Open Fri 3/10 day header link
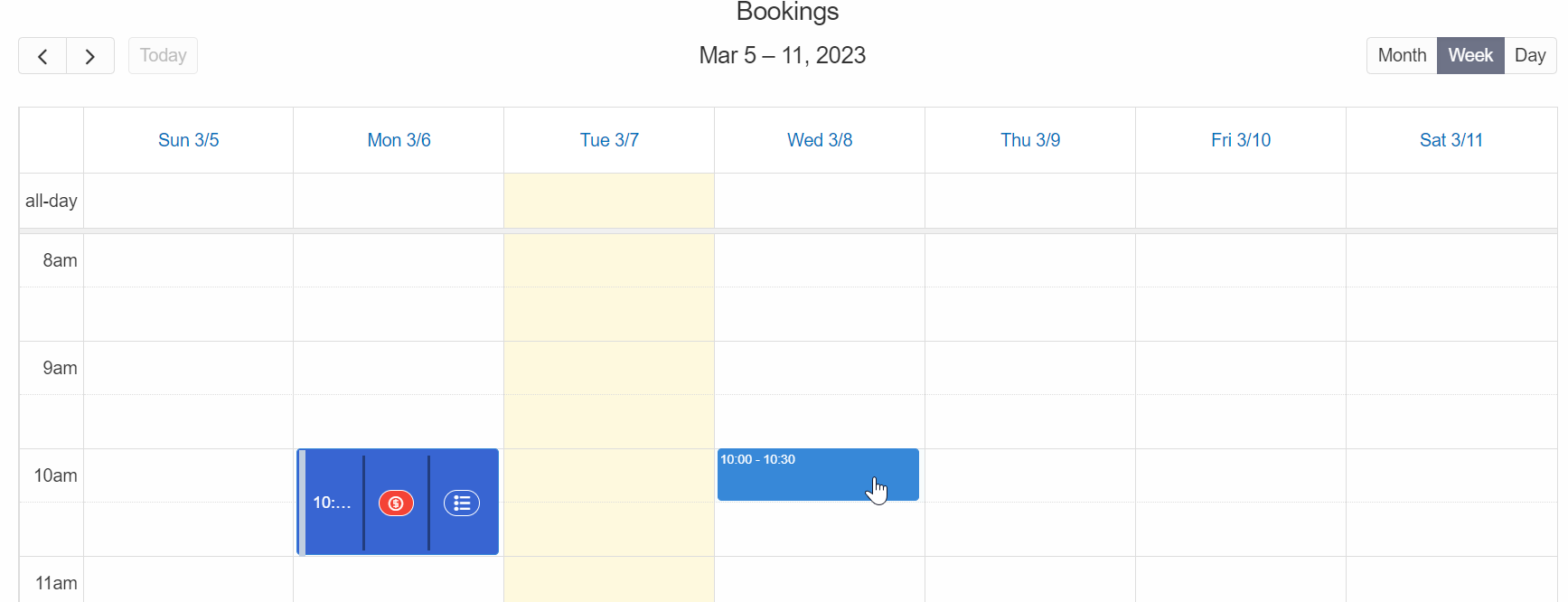1568x602 pixels. click(1241, 140)
